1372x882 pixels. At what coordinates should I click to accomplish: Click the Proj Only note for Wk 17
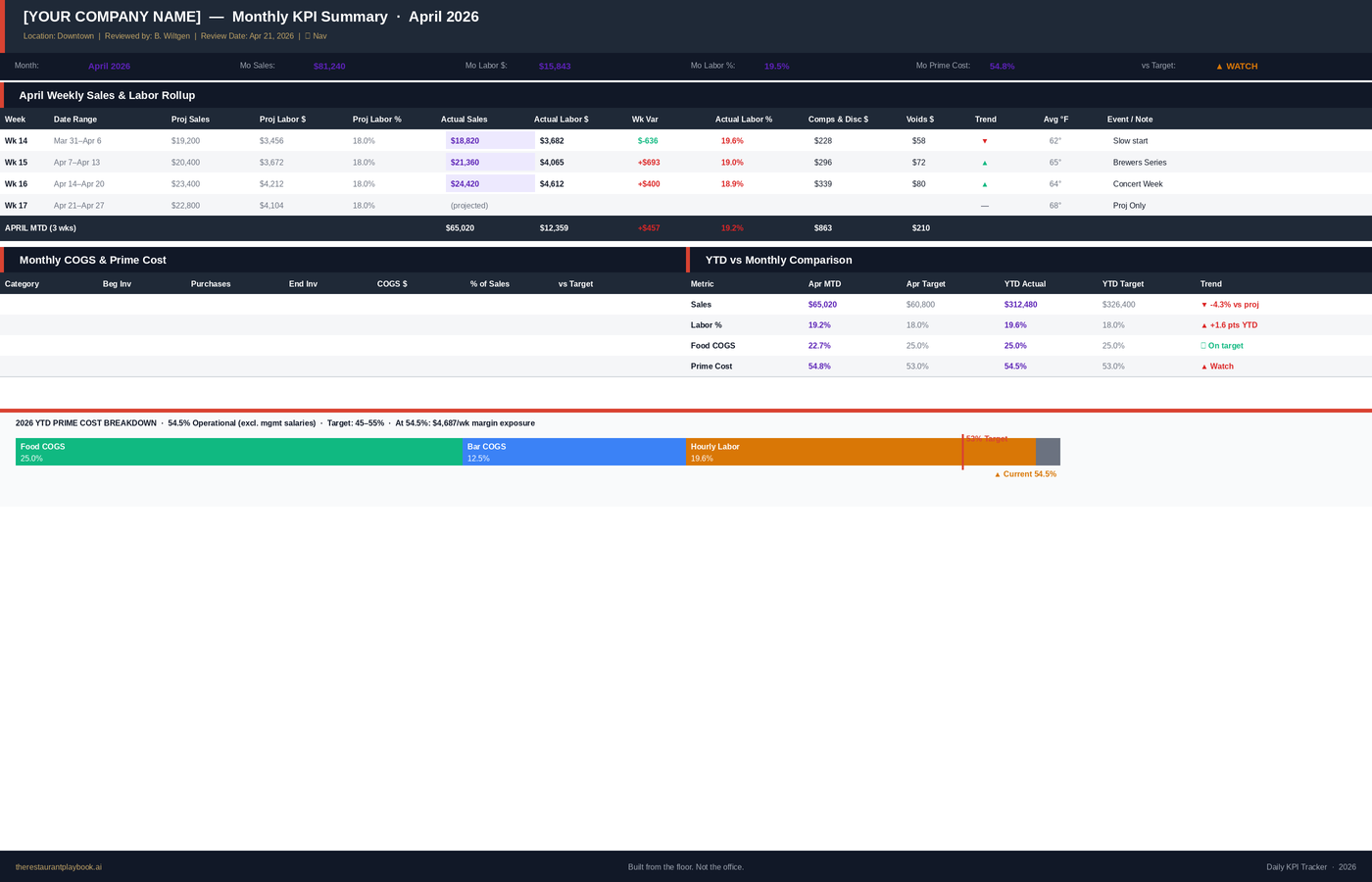(1129, 206)
